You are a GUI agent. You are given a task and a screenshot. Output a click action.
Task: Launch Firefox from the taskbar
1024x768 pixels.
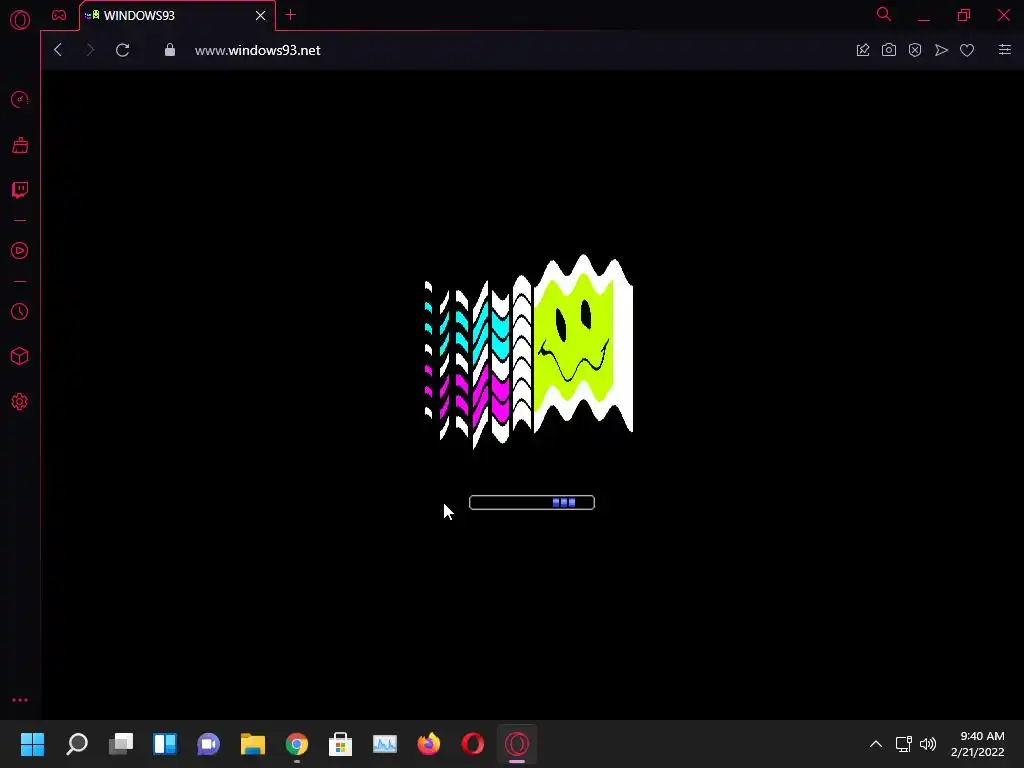tap(428, 744)
